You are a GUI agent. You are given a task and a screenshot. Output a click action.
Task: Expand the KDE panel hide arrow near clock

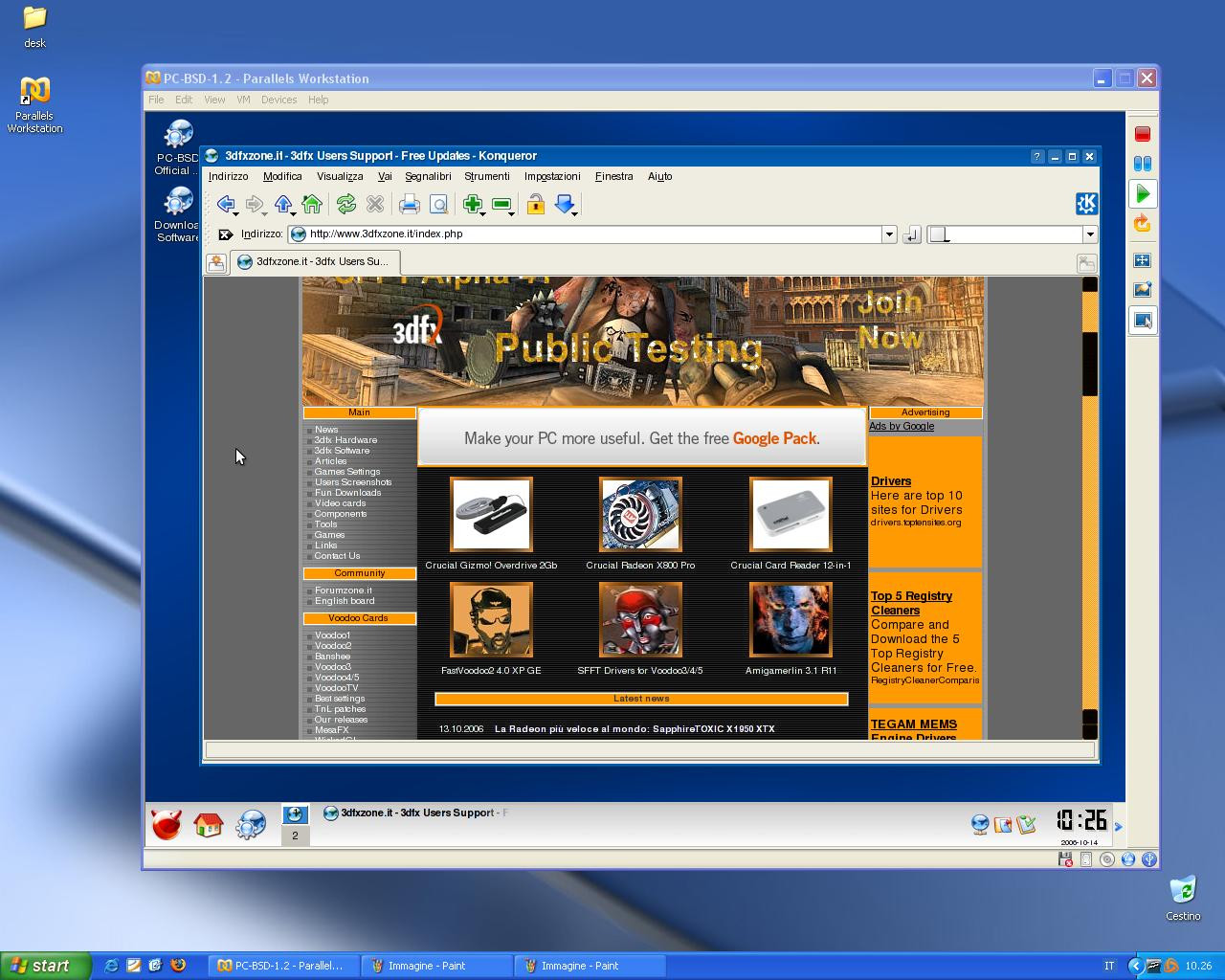point(1118,826)
